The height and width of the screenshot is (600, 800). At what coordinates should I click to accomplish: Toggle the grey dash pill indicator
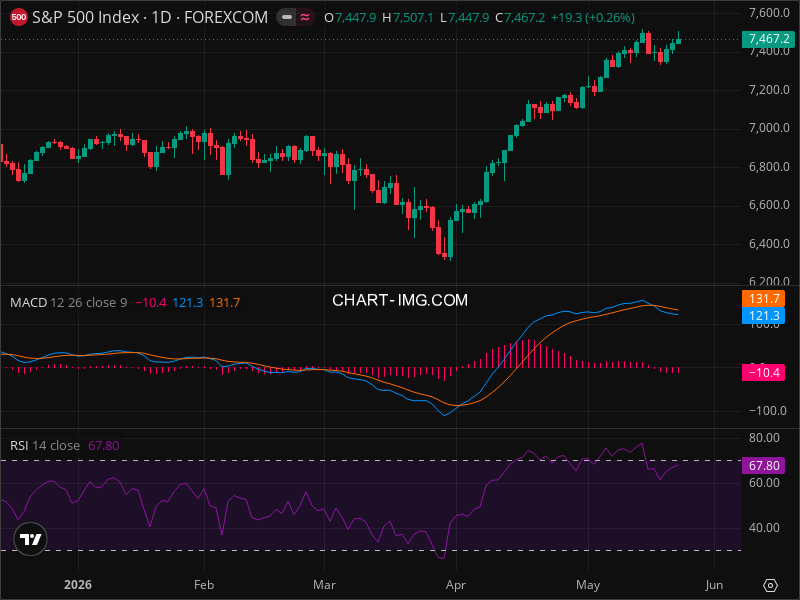287,17
